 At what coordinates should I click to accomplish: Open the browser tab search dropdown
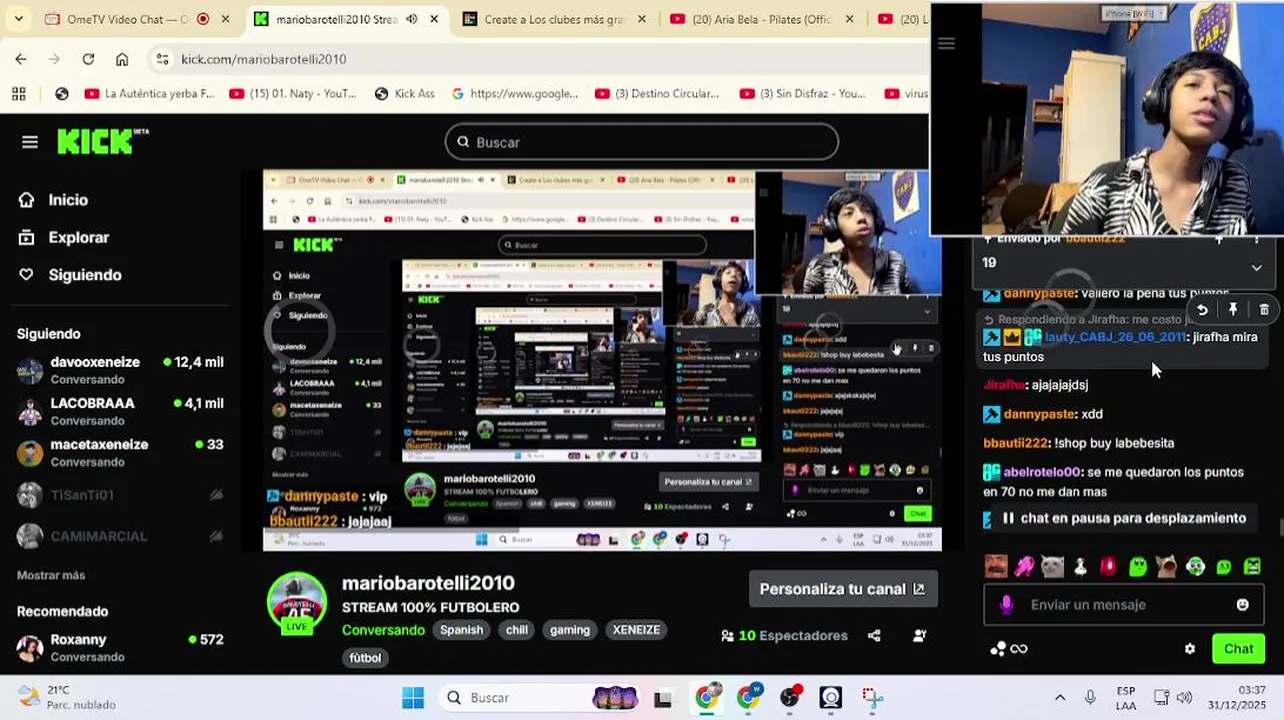[18, 19]
